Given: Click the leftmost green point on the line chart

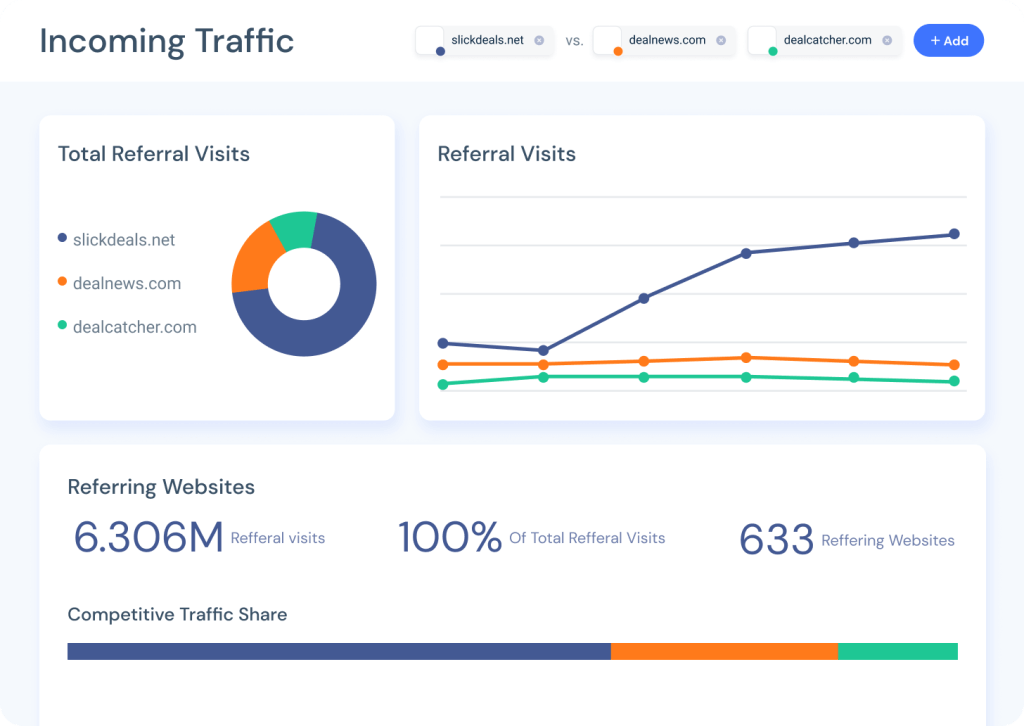Looking at the screenshot, I should pyautogui.click(x=443, y=385).
